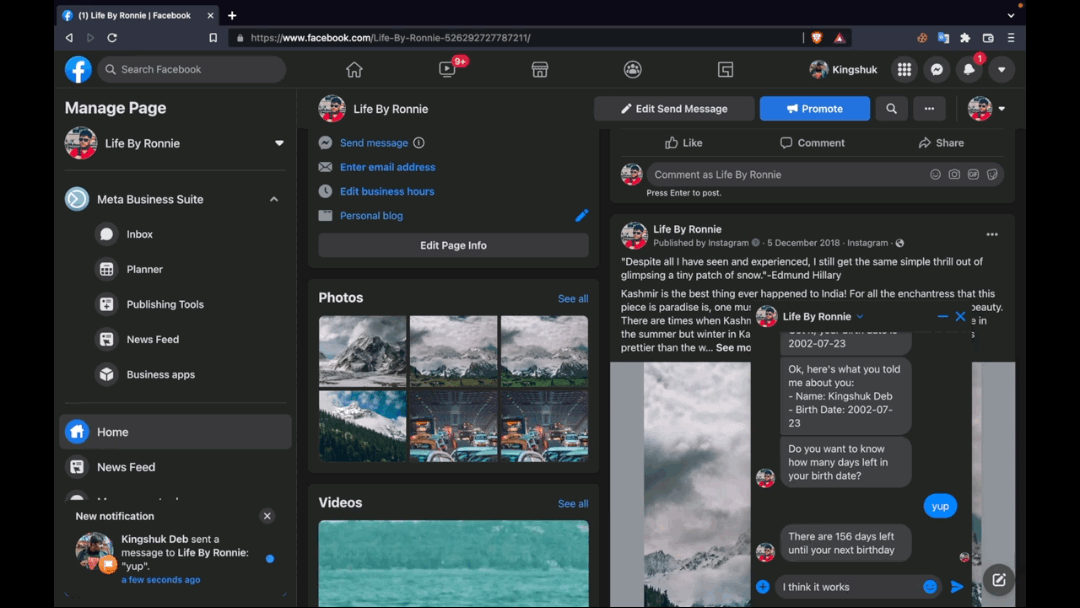Image resolution: width=1080 pixels, height=608 pixels.
Task: Open the profile switcher dropdown beside avatar
Action: pyautogui.click(x=1001, y=109)
